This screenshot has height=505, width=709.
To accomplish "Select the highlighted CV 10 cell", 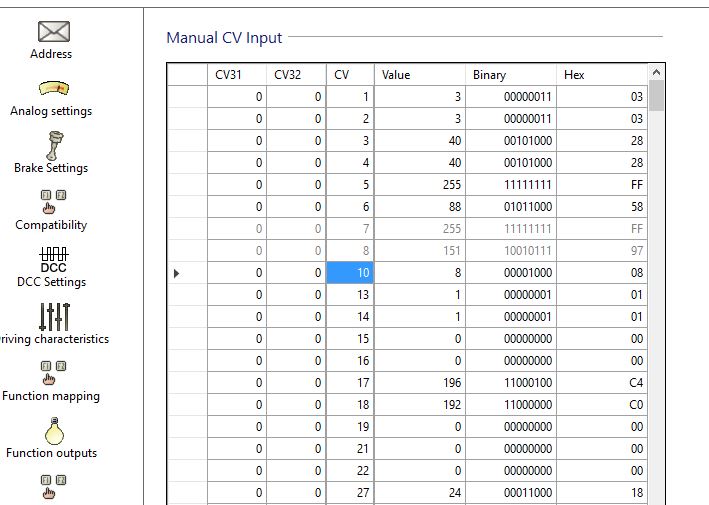I will (x=350, y=272).
